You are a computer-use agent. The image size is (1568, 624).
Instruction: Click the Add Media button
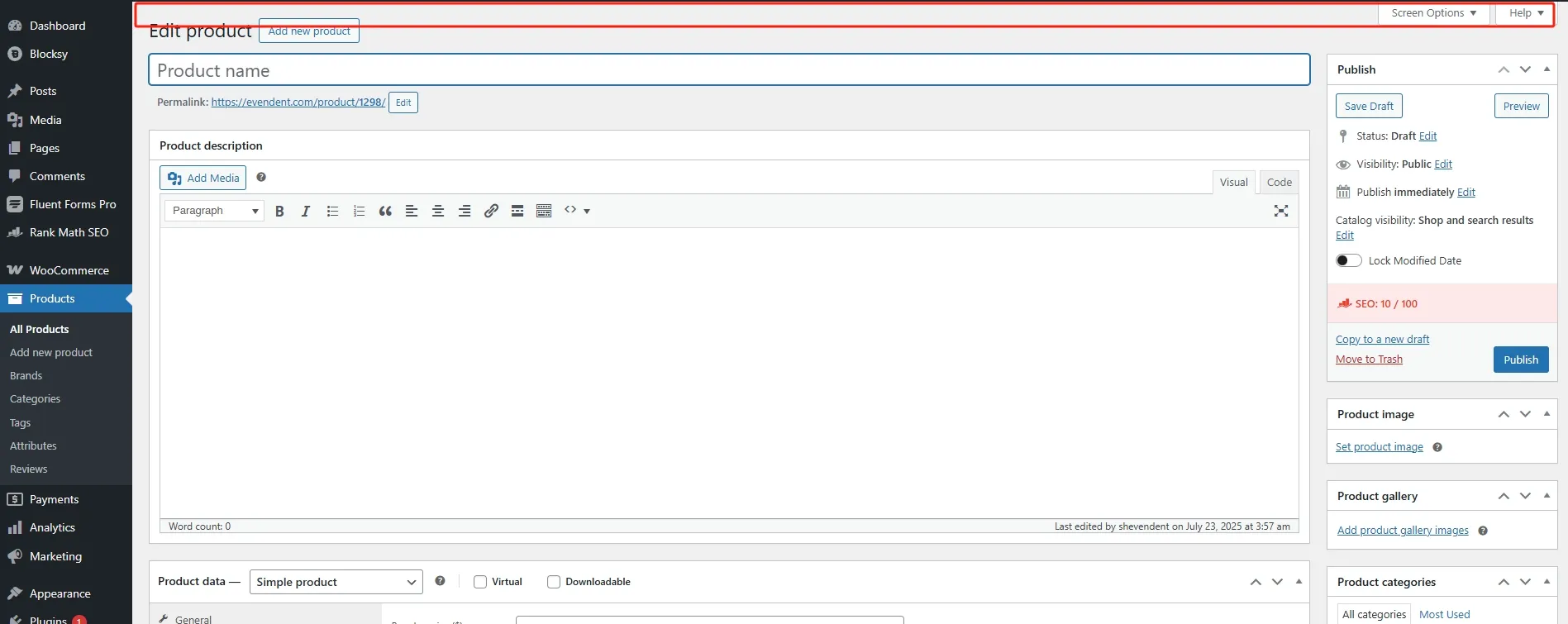(x=203, y=178)
